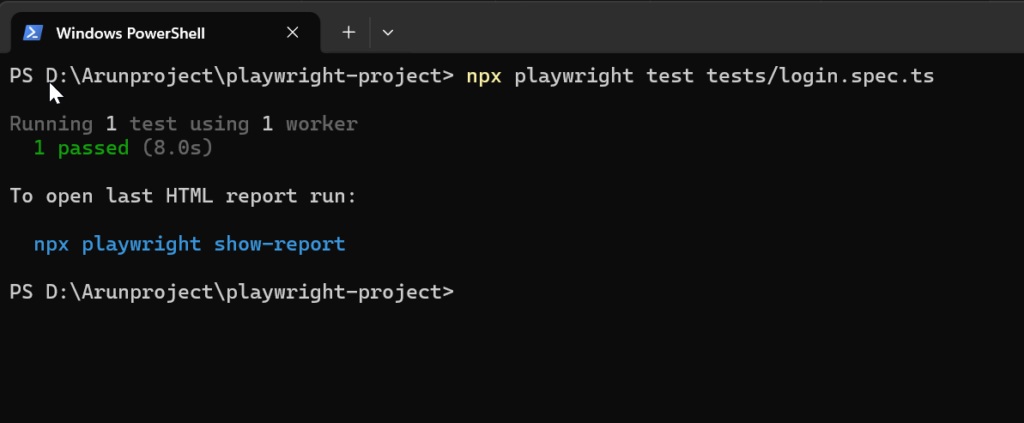
Task: Click the blue "npx playwright show-report" command
Action: click(189, 244)
